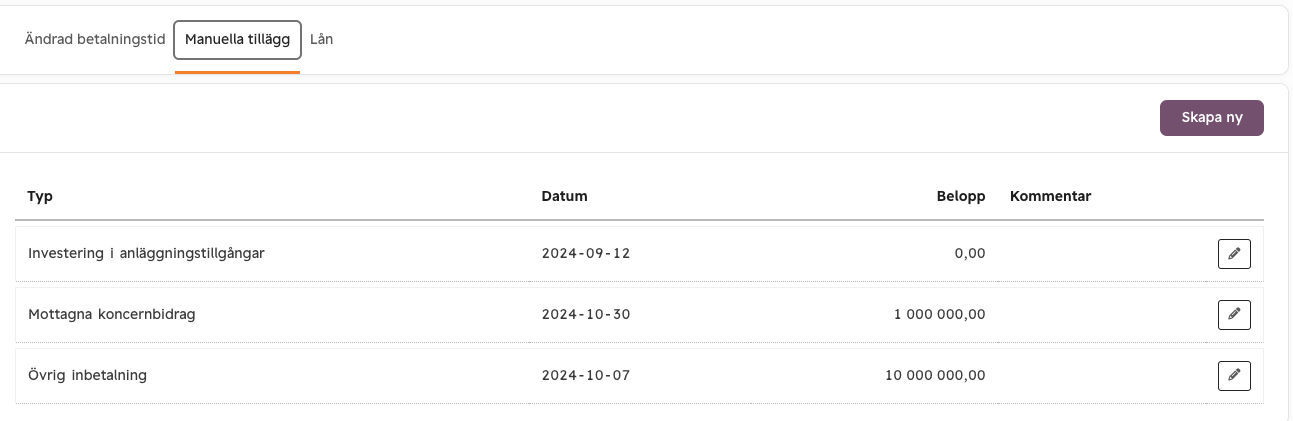Click the Belopp column header
The width and height of the screenshot is (1293, 421).
click(961, 196)
